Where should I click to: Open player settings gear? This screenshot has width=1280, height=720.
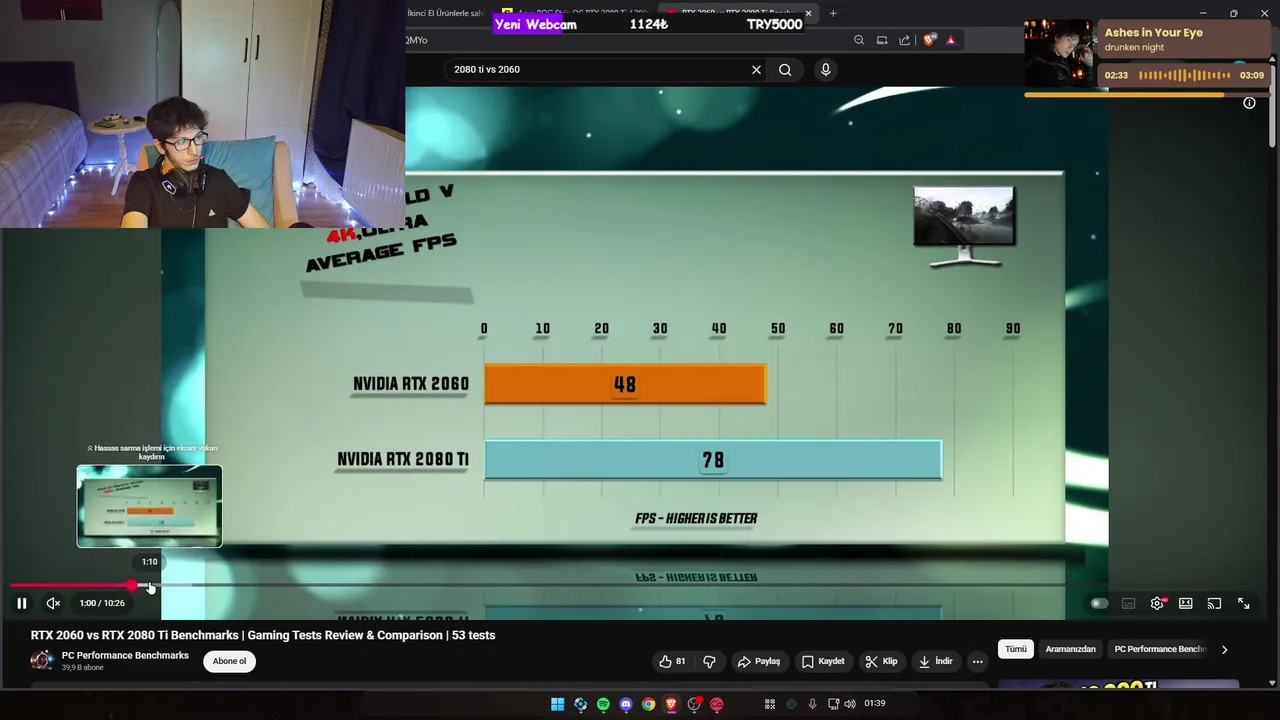click(x=1157, y=603)
